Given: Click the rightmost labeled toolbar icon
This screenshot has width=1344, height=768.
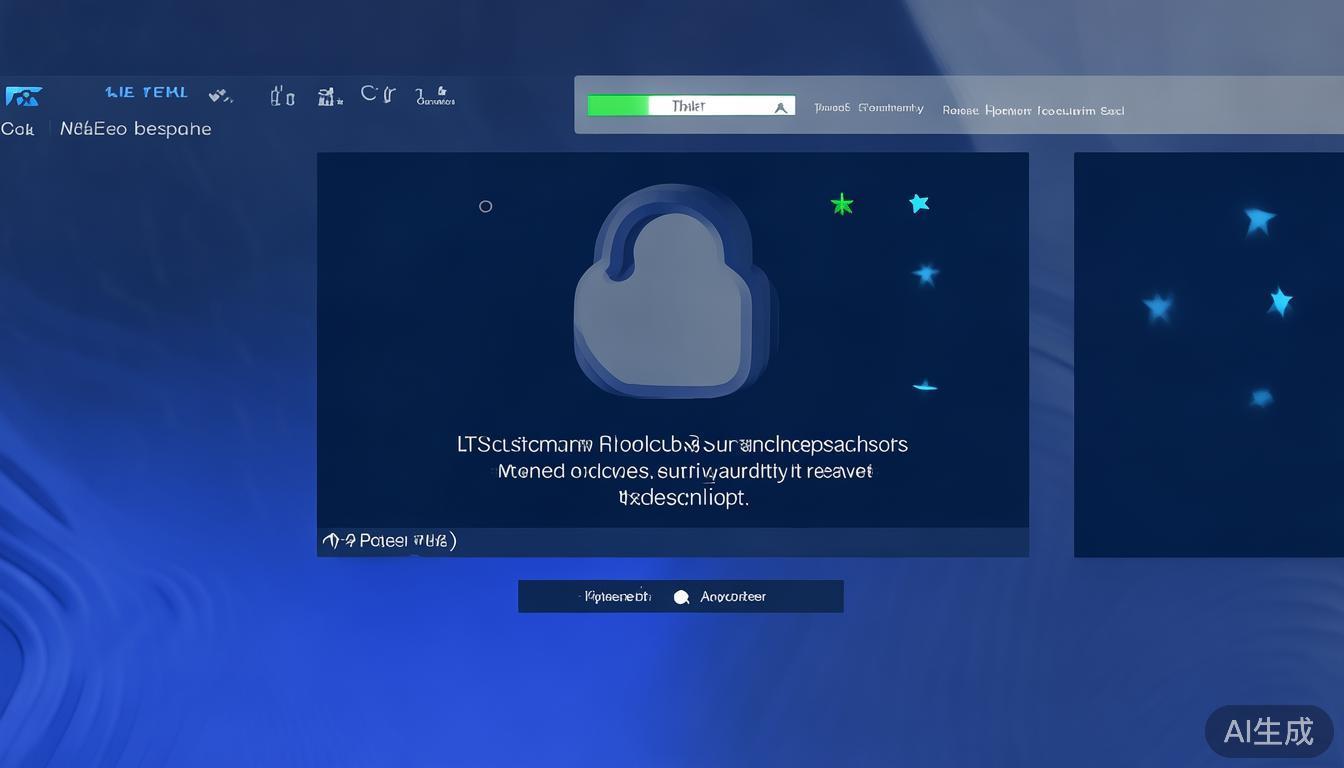Looking at the screenshot, I should (435, 96).
